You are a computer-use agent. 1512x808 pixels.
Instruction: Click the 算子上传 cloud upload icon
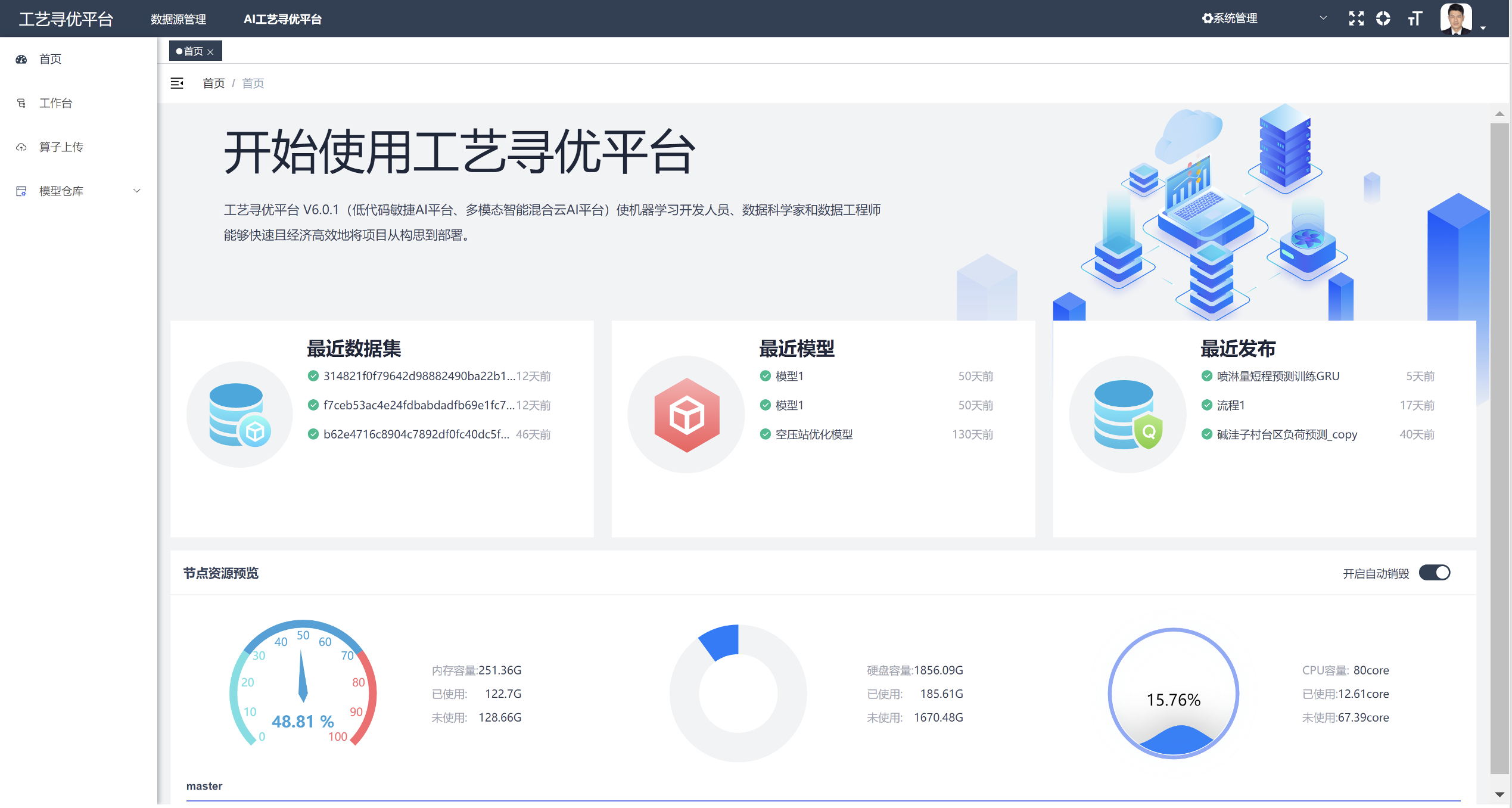click(21, 147)
